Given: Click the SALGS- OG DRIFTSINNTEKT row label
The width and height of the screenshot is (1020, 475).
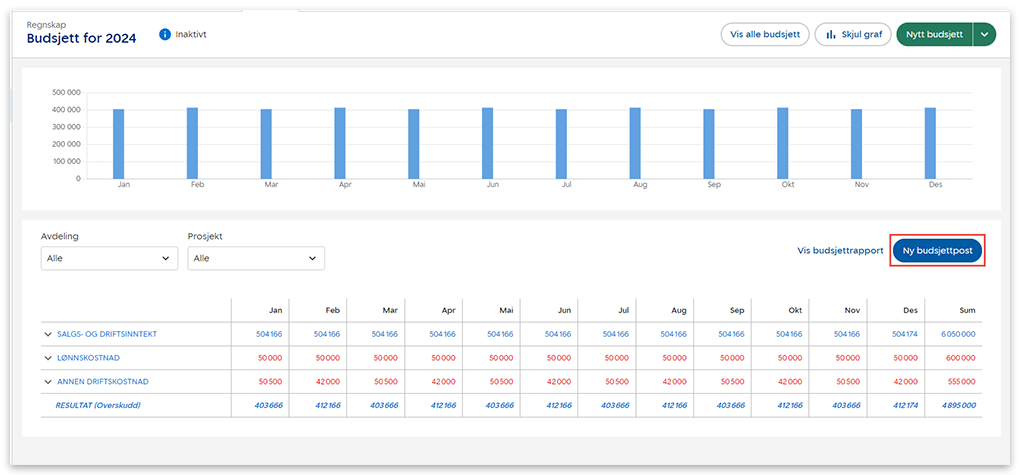Looking at the screenshot, I should (x=106, y=334).
